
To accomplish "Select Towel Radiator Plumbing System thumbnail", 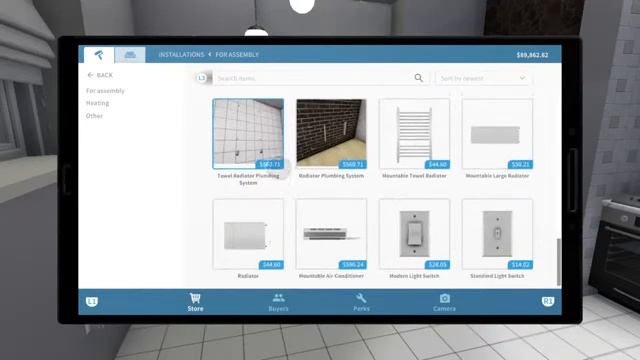I will click(x=248, y=133).
